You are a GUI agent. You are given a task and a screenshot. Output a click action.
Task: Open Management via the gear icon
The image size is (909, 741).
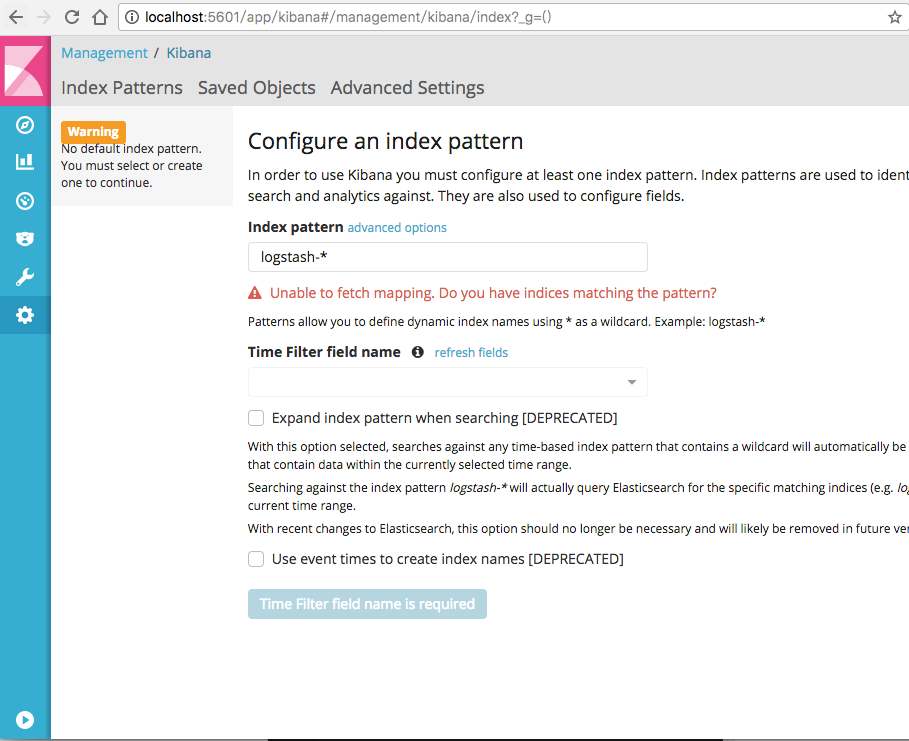[x=25, y=315]
